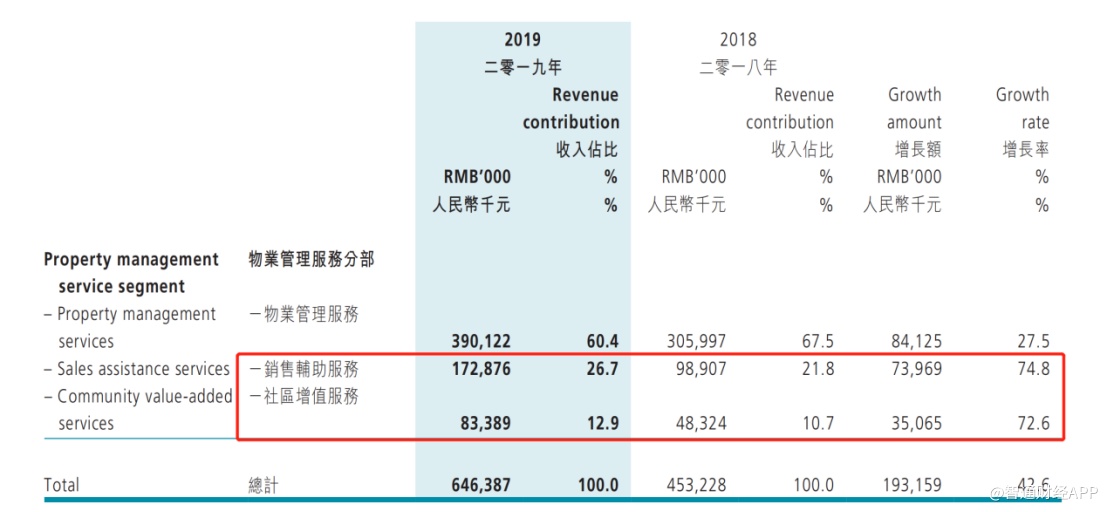This screenshot has height=512, width=1108.
Task: Click the 60.4 revenue contribution cell
Action: point(600,341)
